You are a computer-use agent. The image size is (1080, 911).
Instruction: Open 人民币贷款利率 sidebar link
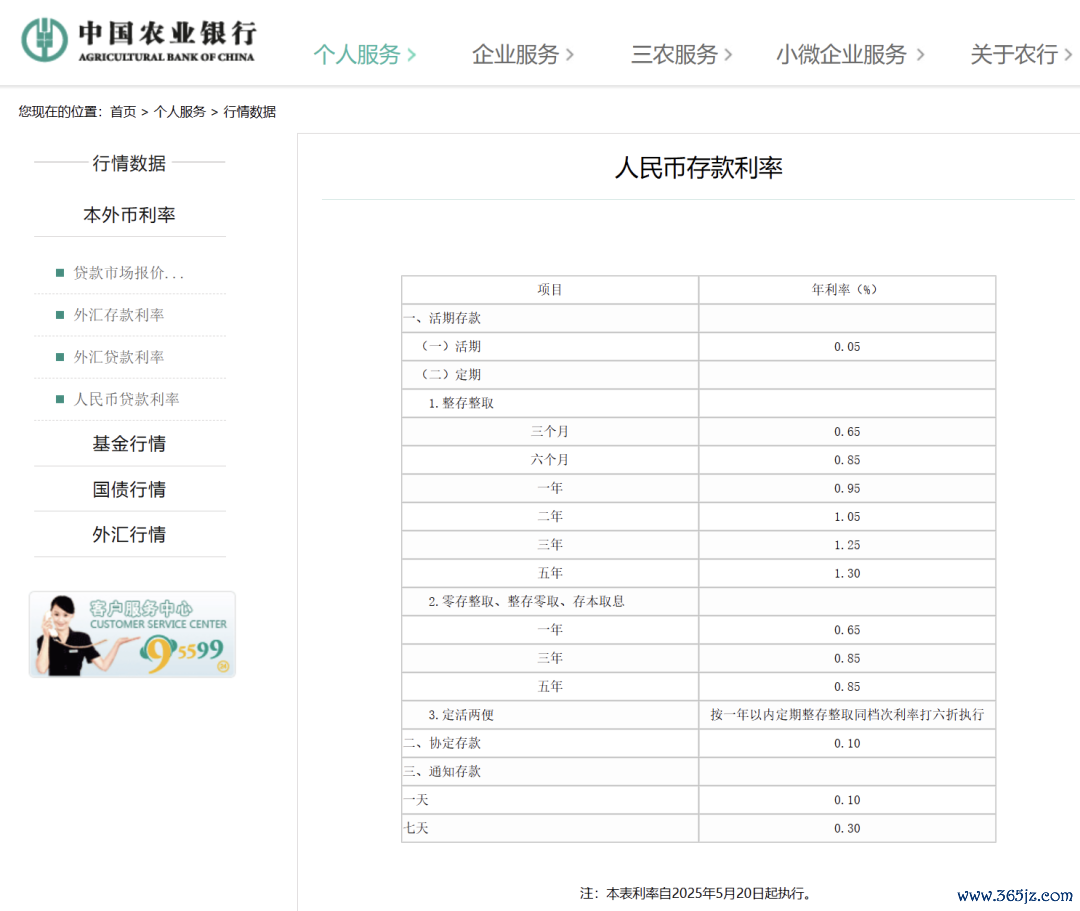[x=126, y=399]
